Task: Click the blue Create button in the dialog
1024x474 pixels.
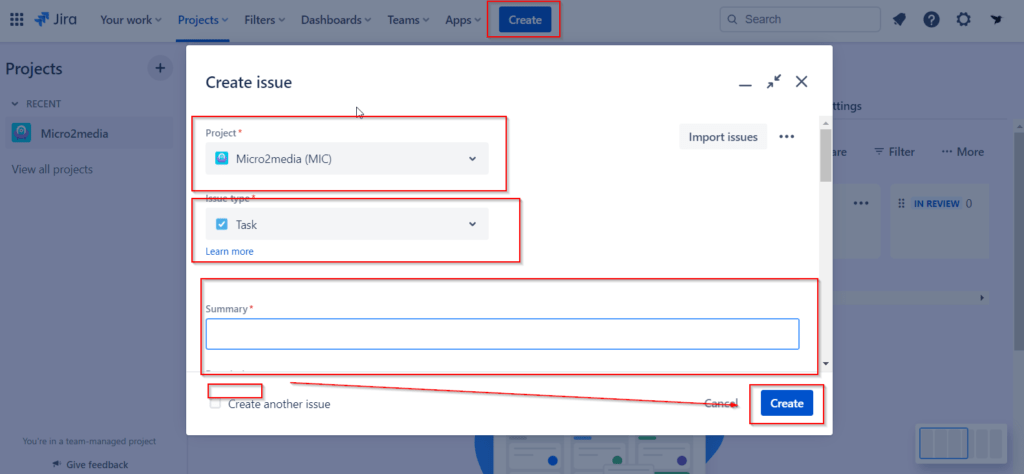Action: tap(787, 403)
